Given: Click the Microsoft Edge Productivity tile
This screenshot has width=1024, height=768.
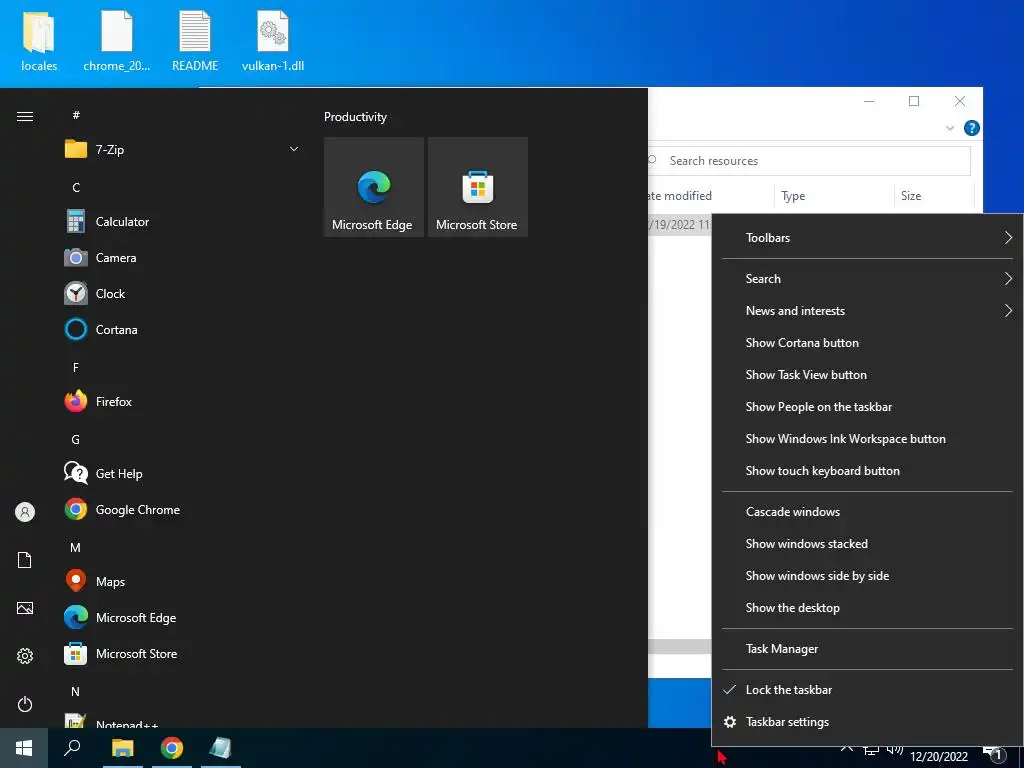Looking at the screenshot, I should click(374, 187).
